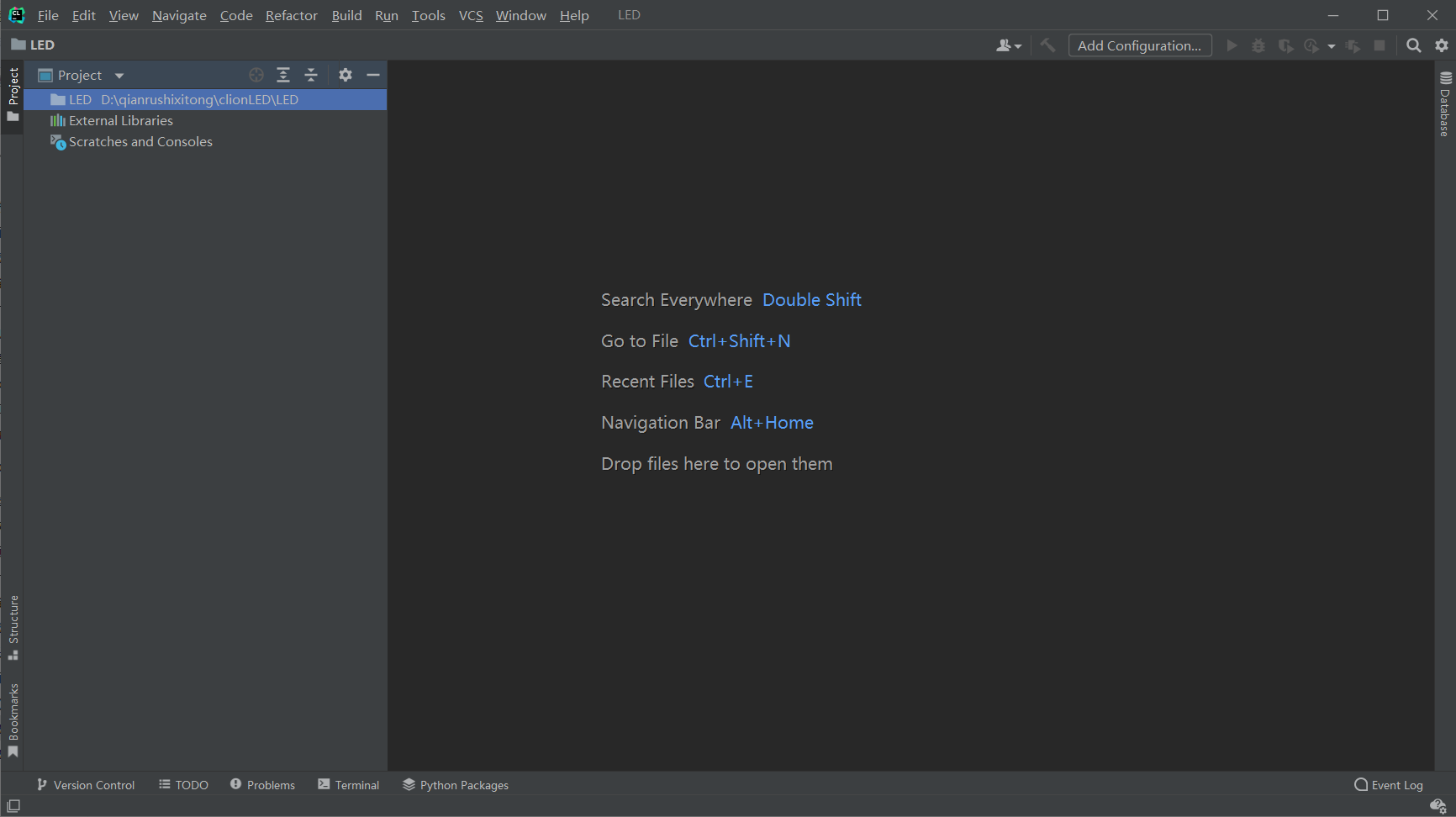Toggle the Structure side tab
The width and height of the screenshot is (1456, 817).
(13, 628)
